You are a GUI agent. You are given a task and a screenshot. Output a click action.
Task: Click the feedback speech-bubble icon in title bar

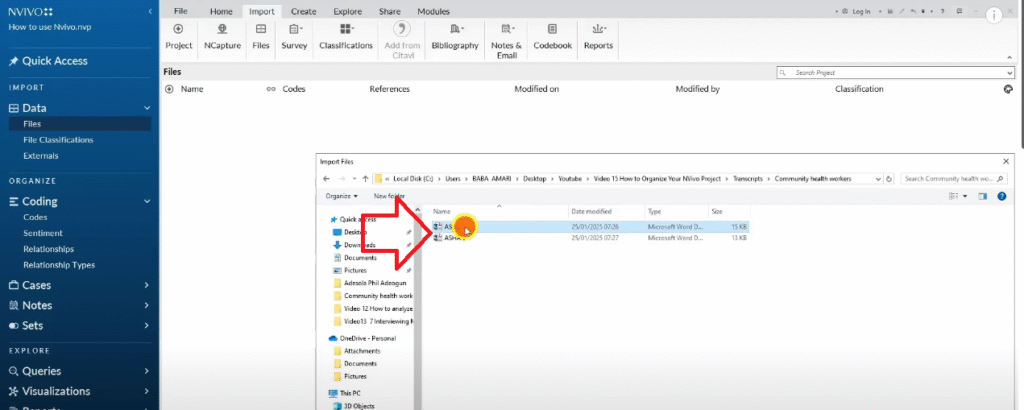pos(959,11)
